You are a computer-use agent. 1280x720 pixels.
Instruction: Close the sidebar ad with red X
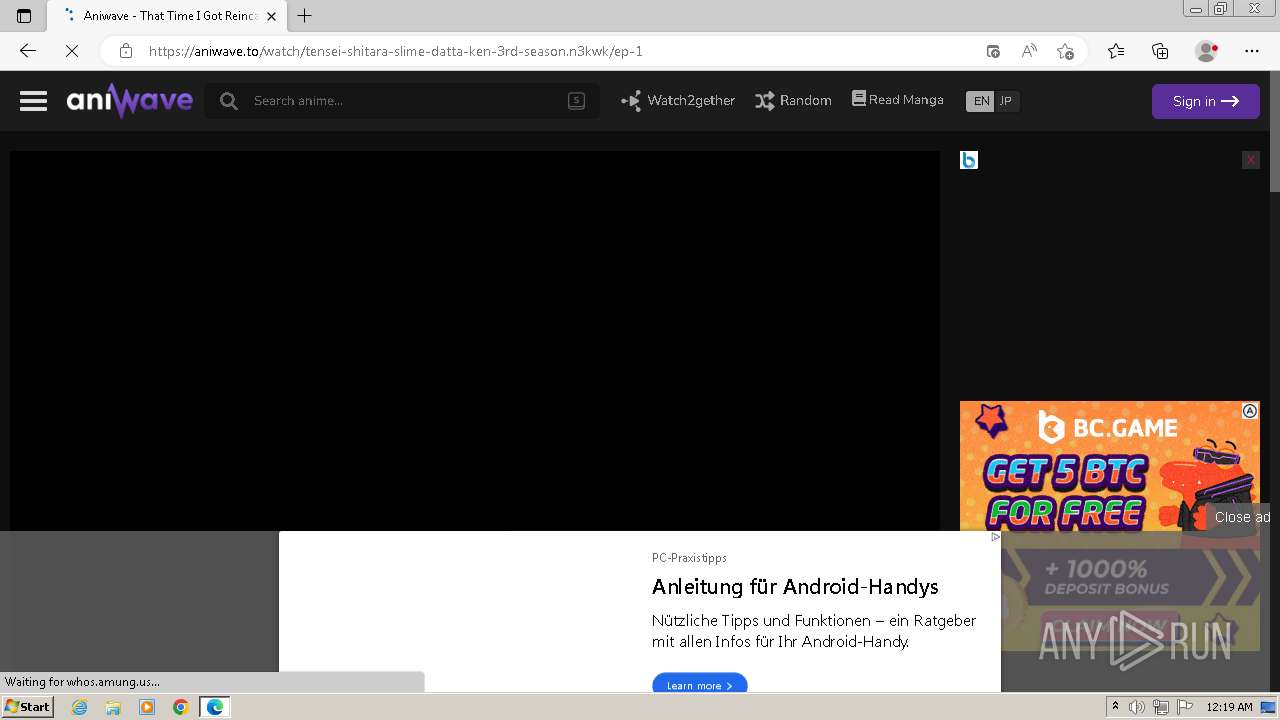pyautogui.click(x=1250, y=160)
